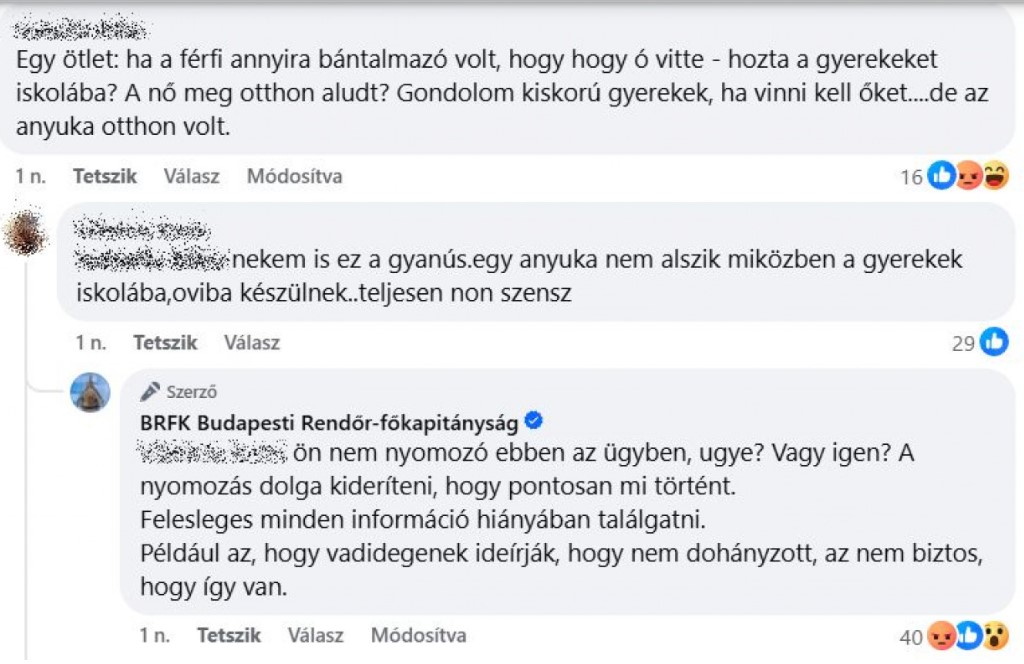Like the second comment with Tetszik

(x=165, y=343)
